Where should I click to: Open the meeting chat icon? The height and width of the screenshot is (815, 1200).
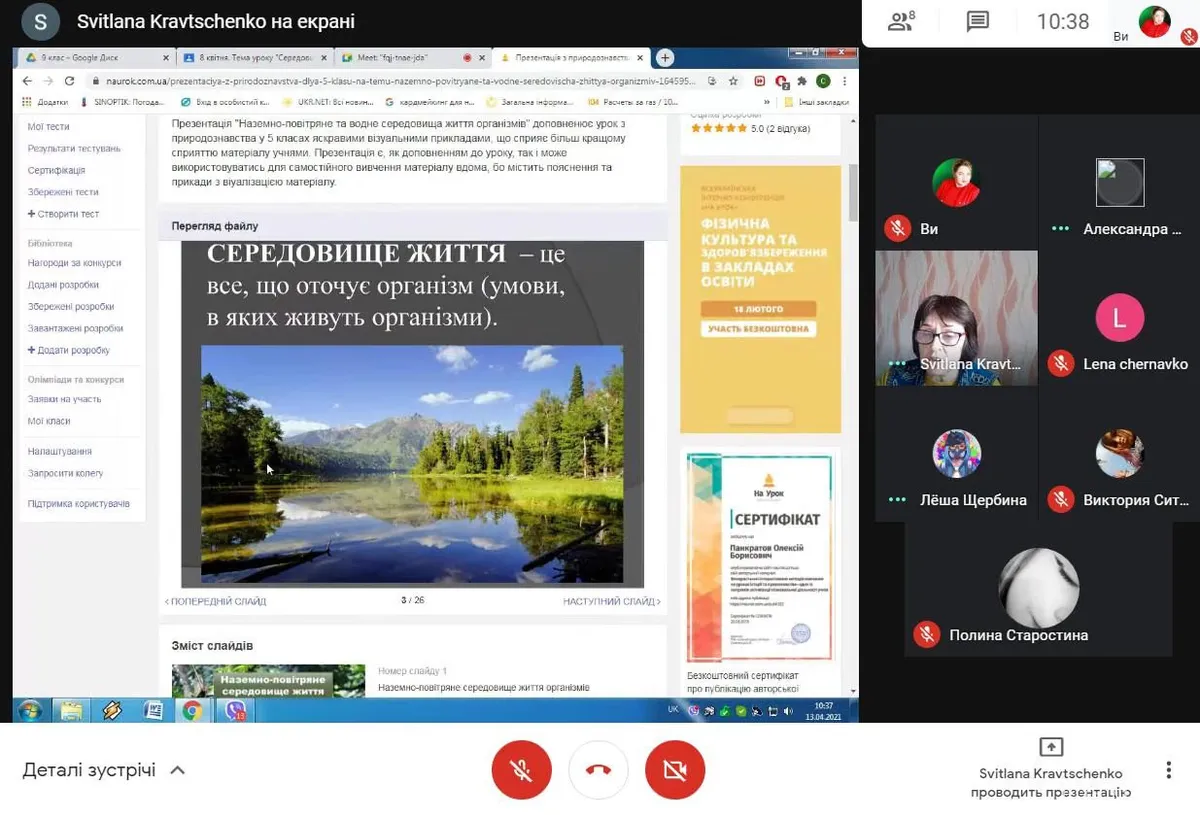tap(977, 22)
